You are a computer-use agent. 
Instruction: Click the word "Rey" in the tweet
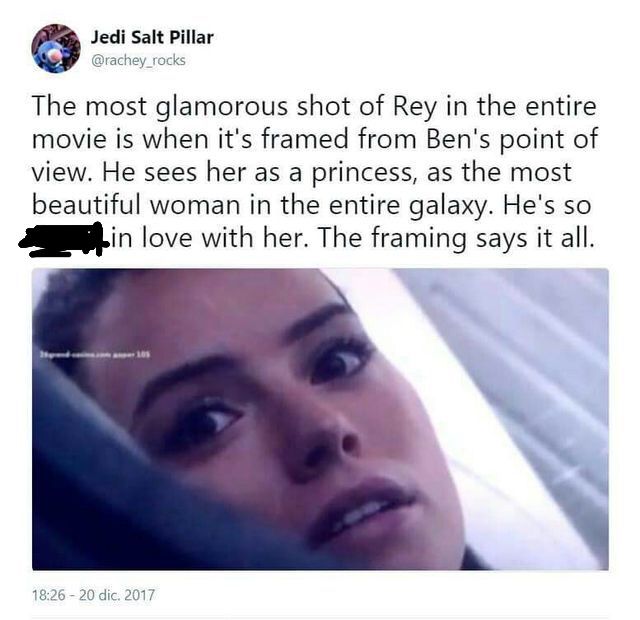414,107
